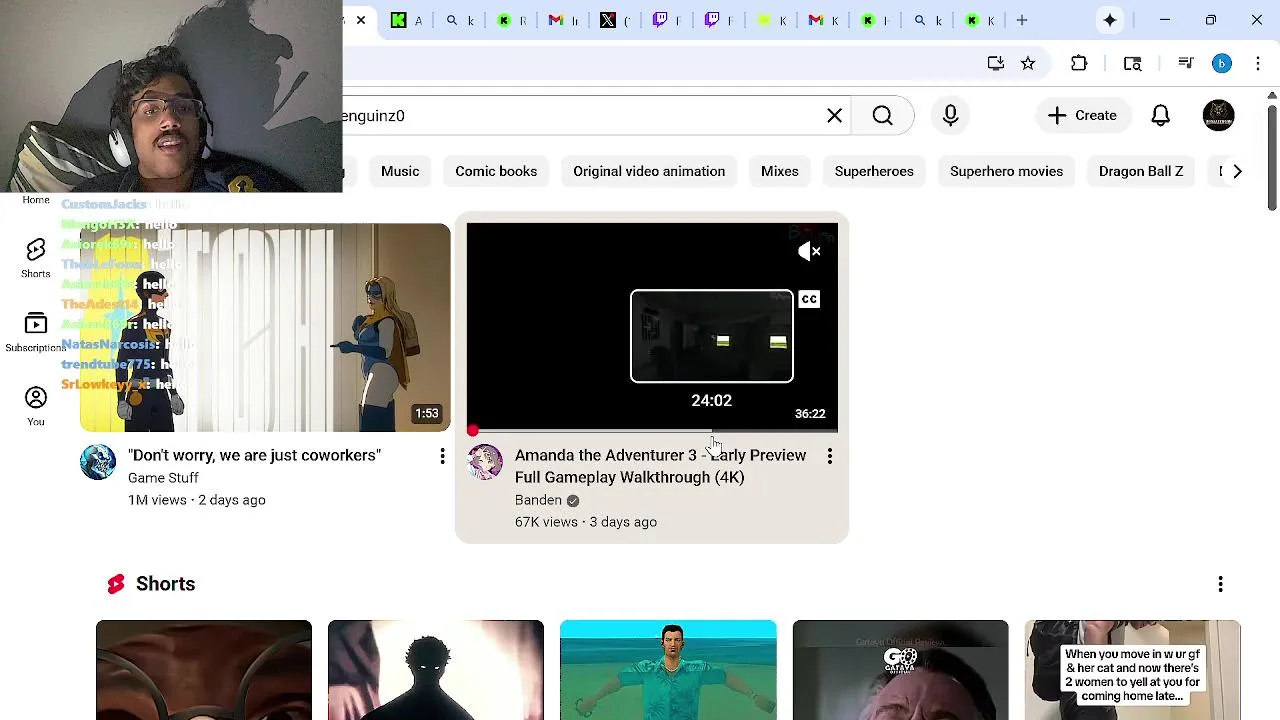Start voice search with the microphone
The width and height of the screenshot is (1280, 720).
(950, 115)
